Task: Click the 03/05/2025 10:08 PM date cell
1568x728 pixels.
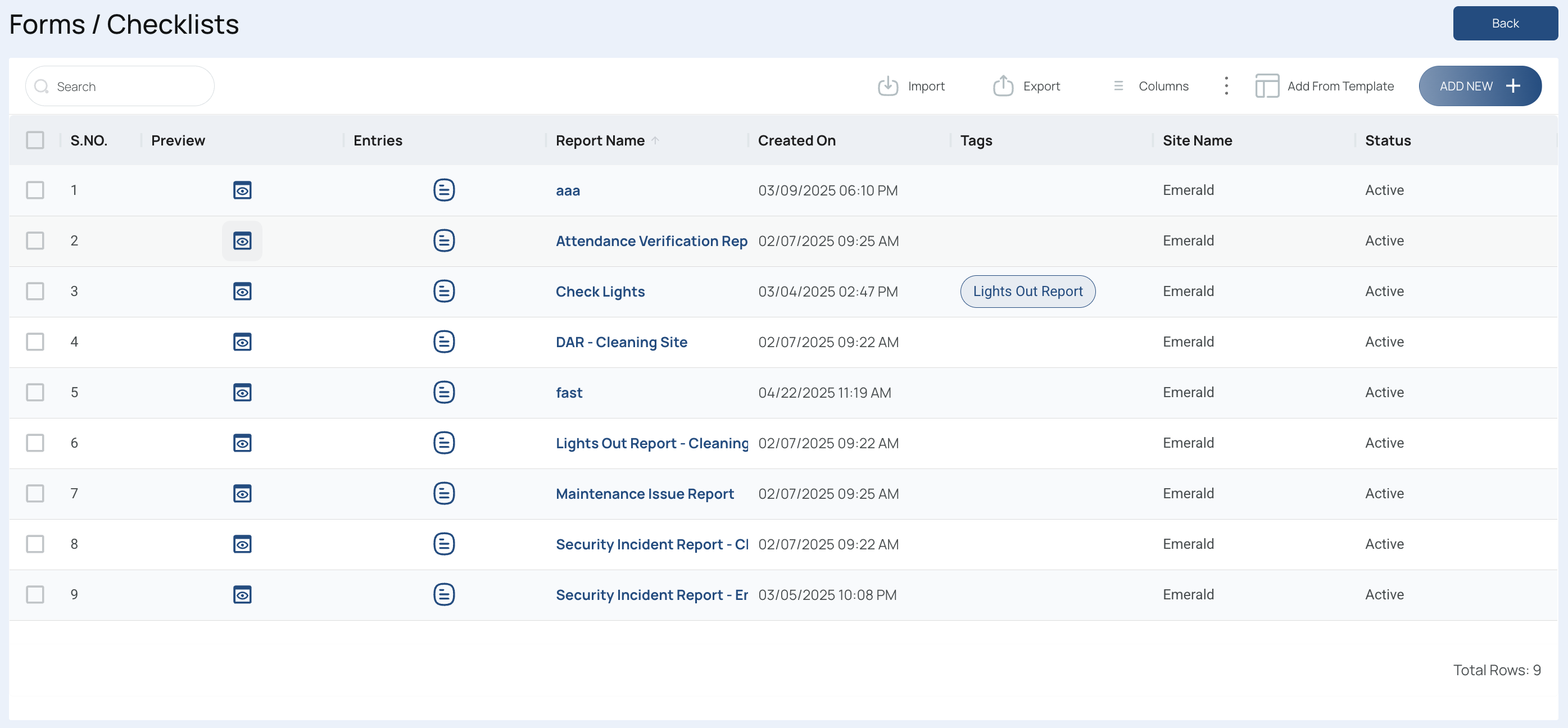Action: [x=827, y=594]
